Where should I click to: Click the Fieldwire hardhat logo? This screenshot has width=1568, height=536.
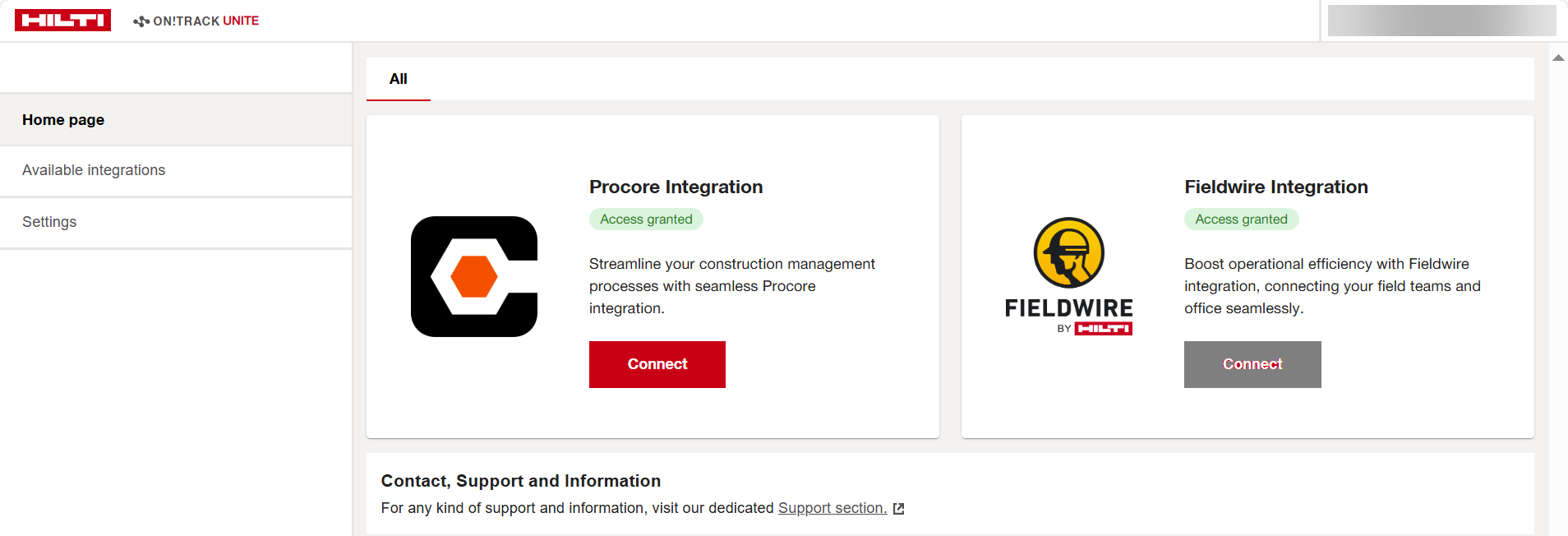(x=1068, y=252)
